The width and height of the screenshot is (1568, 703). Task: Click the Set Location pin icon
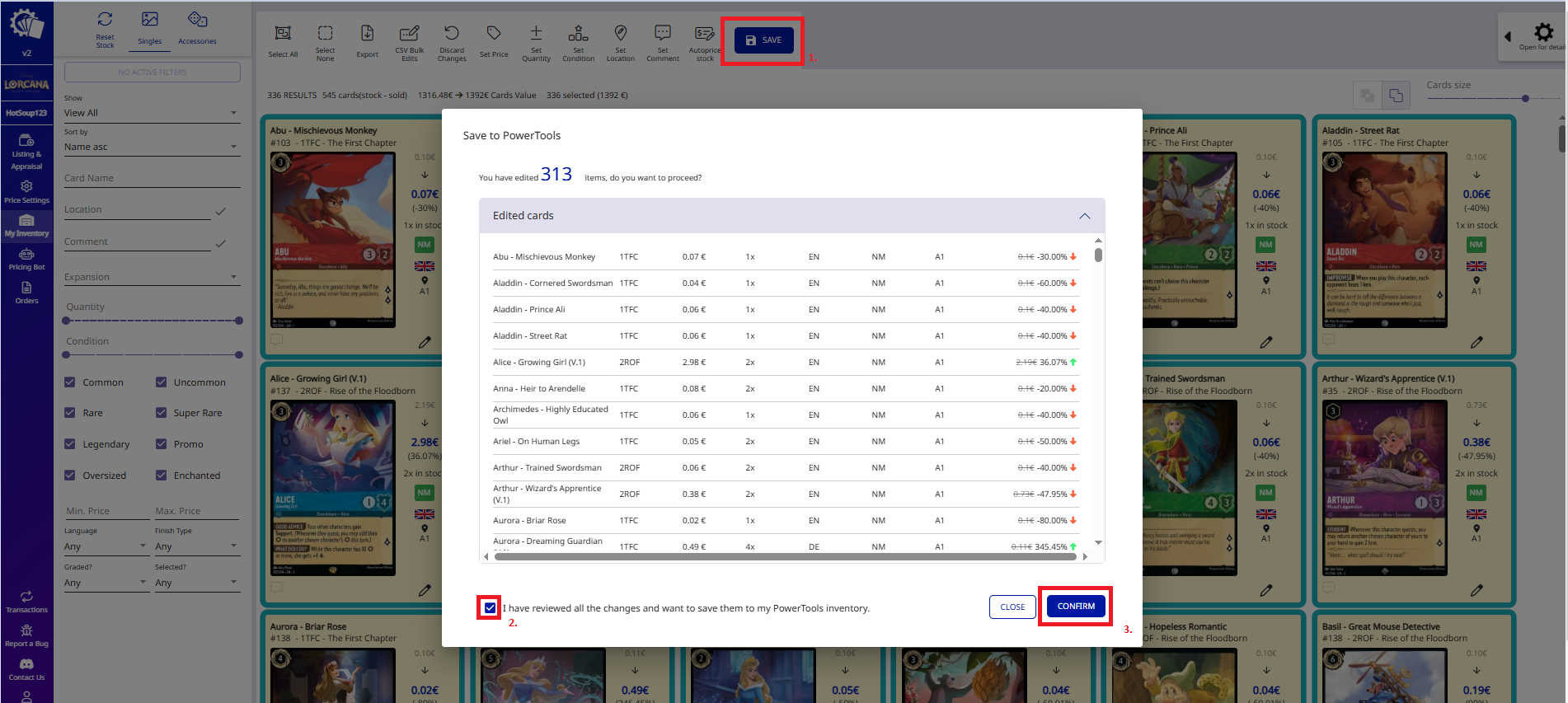[x=621, y=33]
